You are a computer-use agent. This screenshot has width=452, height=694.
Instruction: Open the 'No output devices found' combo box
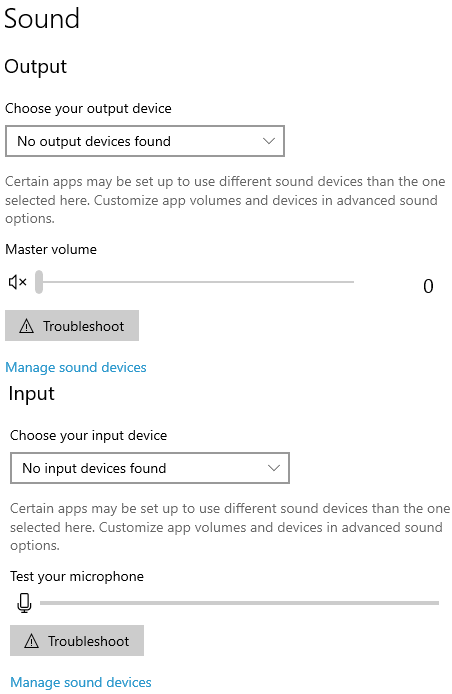point(145,141)
